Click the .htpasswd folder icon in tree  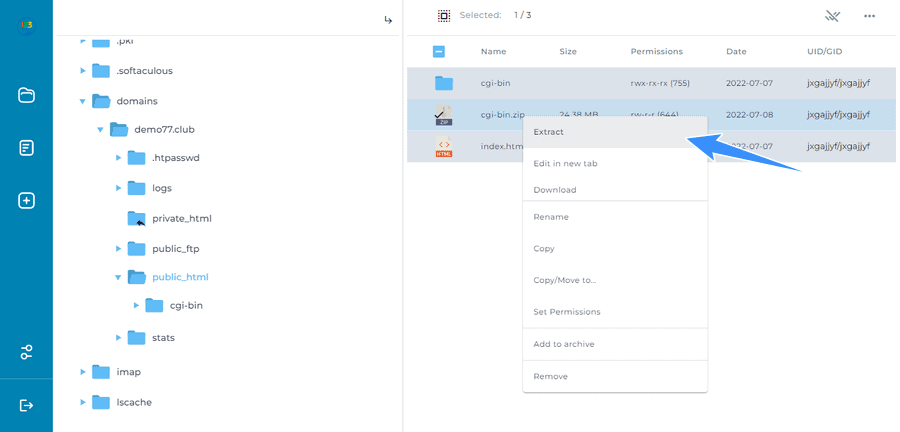(137, 158)
